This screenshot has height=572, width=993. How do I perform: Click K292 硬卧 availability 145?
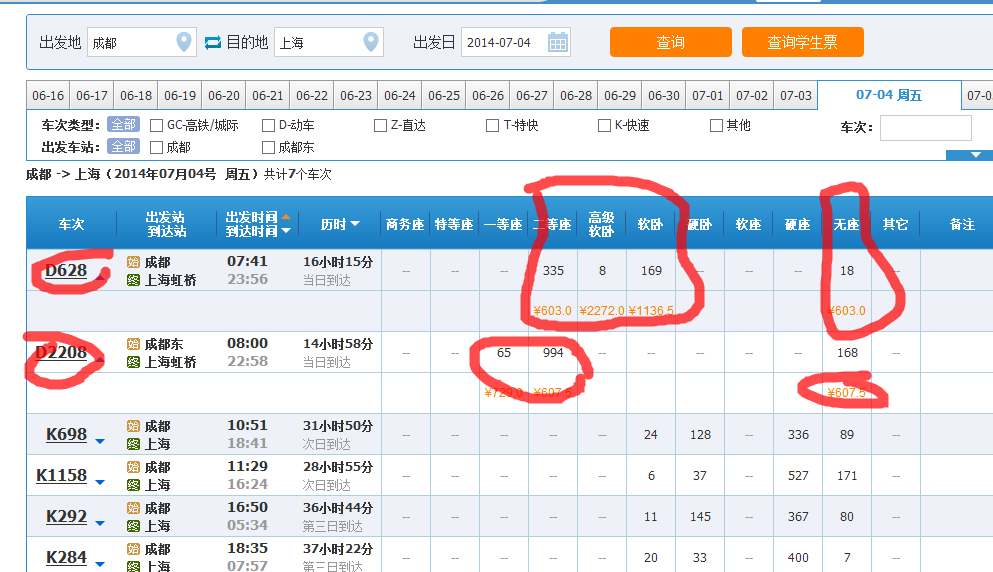[x=700, y=517]
